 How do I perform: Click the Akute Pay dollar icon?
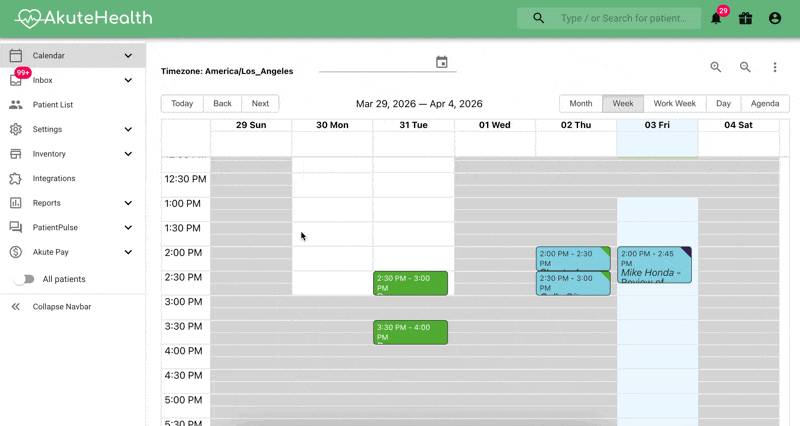point(16,252)
